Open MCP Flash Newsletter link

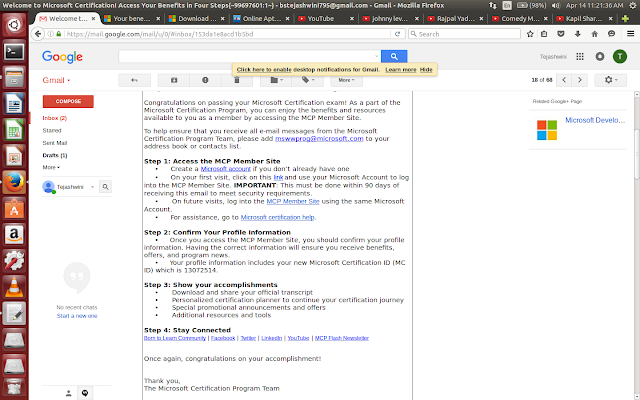coord(342,338)
